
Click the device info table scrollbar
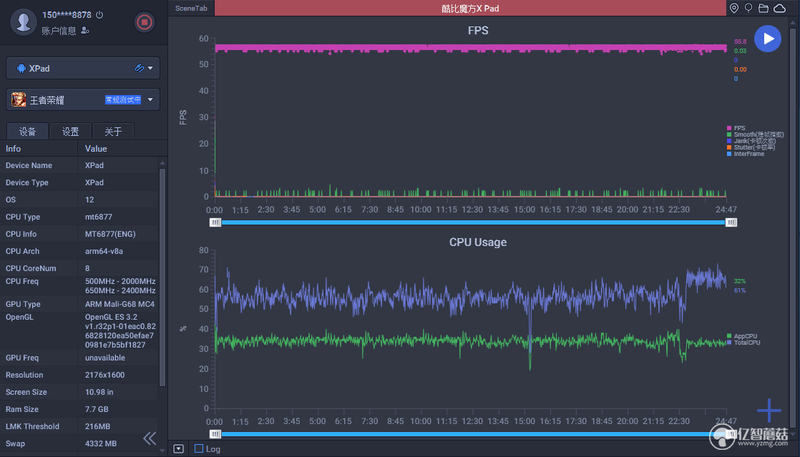pyautogui.click(x=162, y=277)
